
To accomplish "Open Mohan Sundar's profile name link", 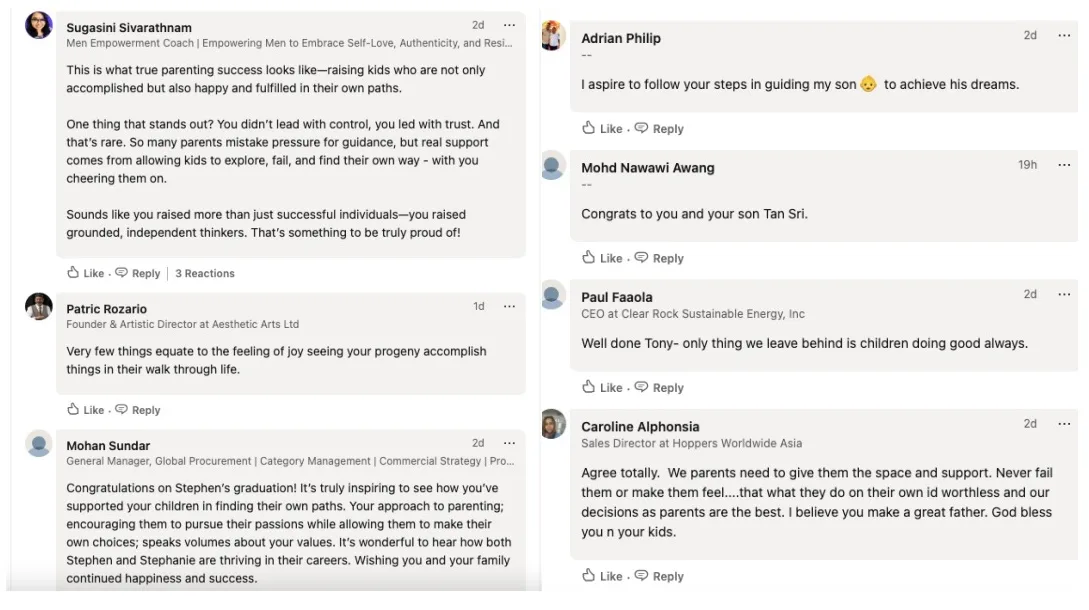I will [x=108, y=446].
